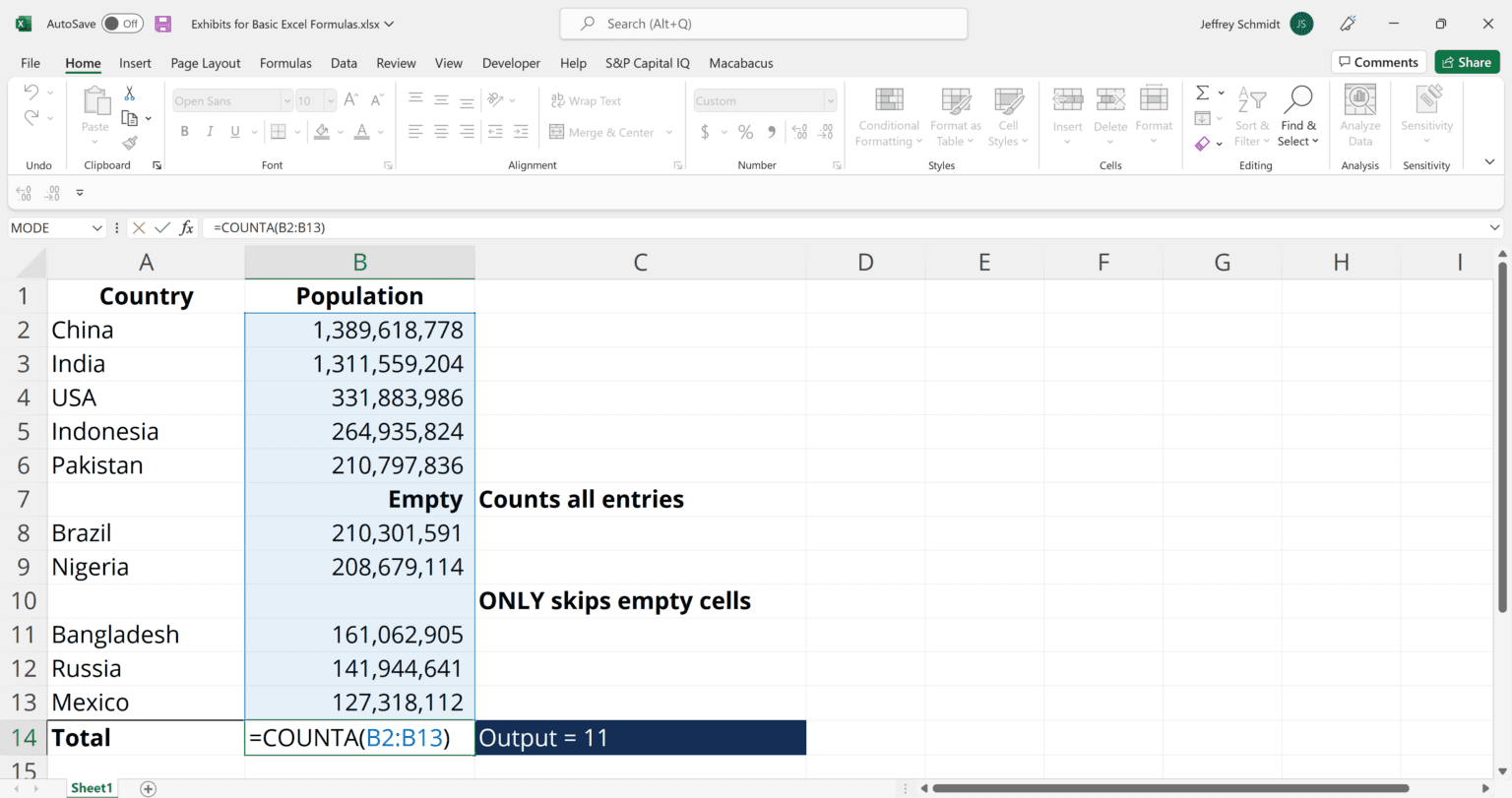
Task: Open the Macabacus ribbon tab
Action: 740,63
